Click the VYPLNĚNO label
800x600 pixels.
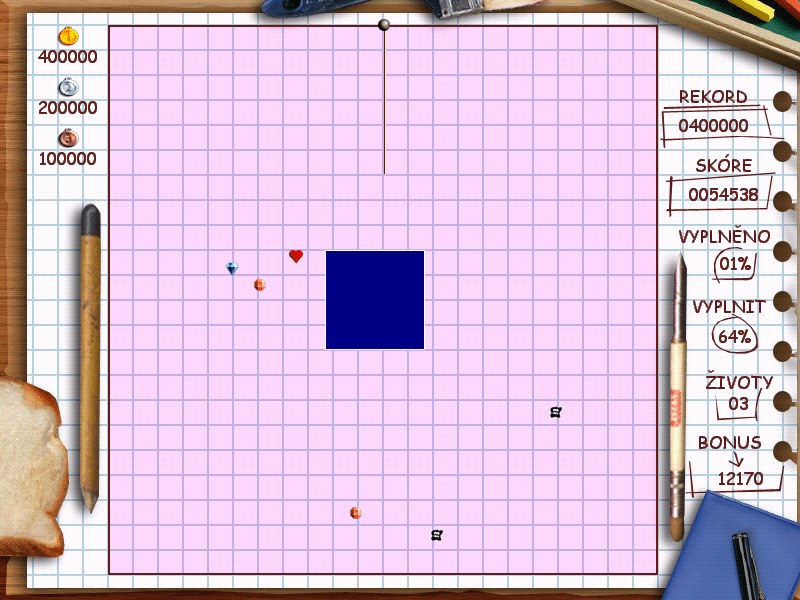pyautogui.click(x=724, y=237)
